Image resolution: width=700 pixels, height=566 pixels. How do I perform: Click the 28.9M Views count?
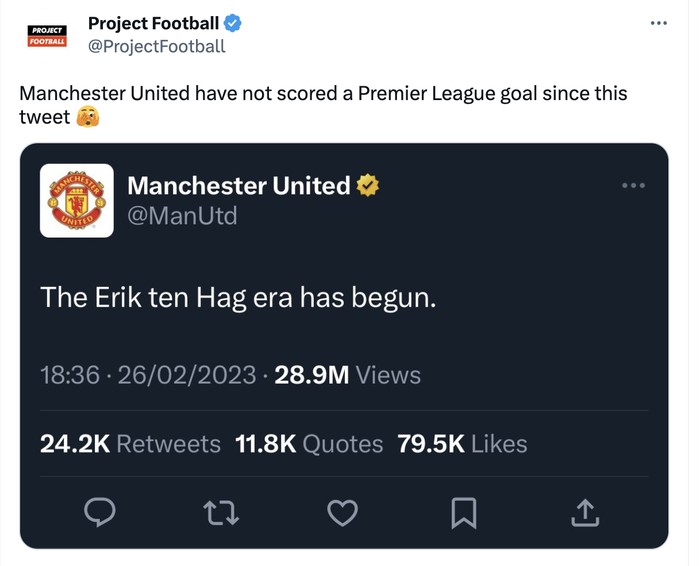click(x=347, y=375)
